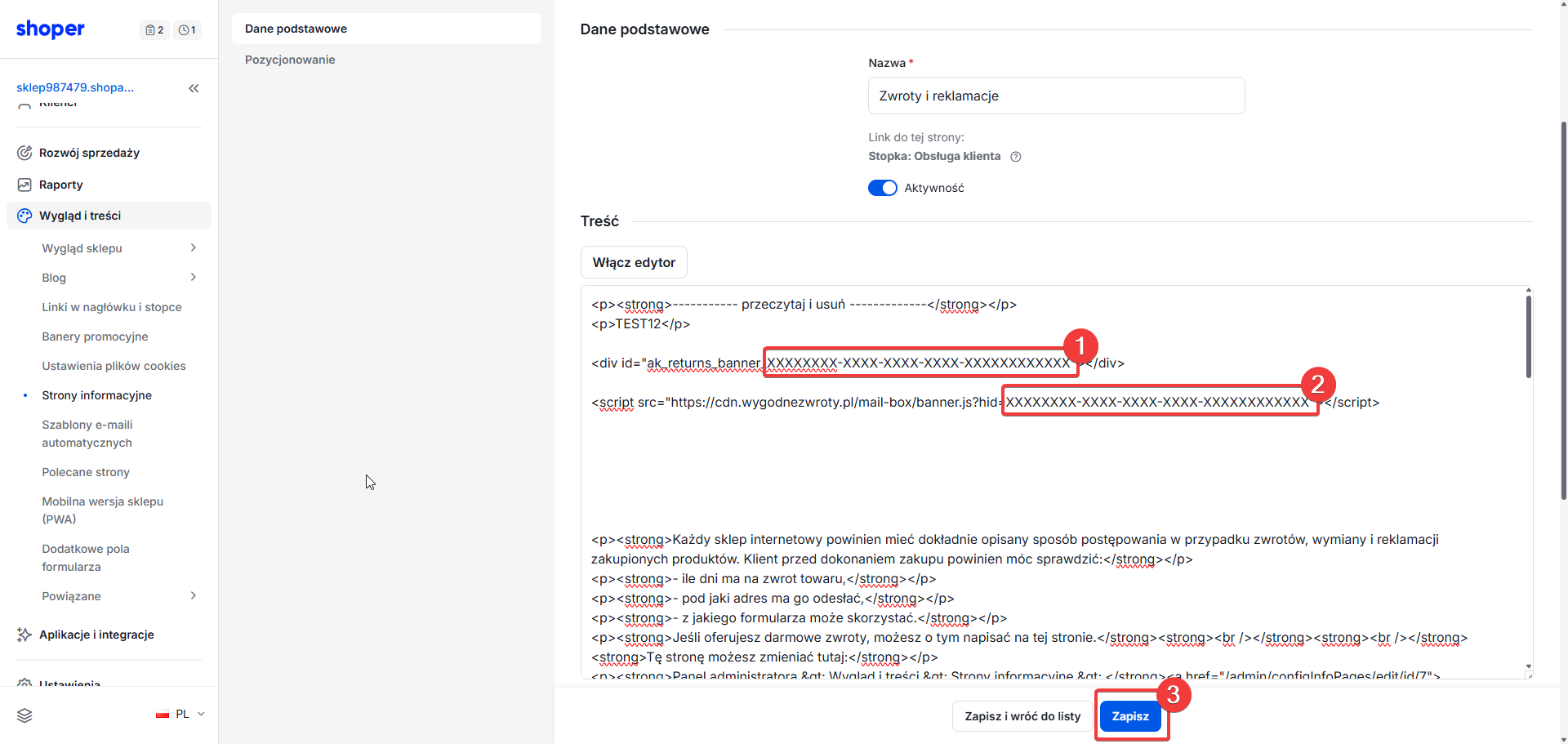Toggle the Aktywność switch
Image resolution: width=1568 pixels, height=744 pixels.
pyautogui.click(x=883, y=188)
